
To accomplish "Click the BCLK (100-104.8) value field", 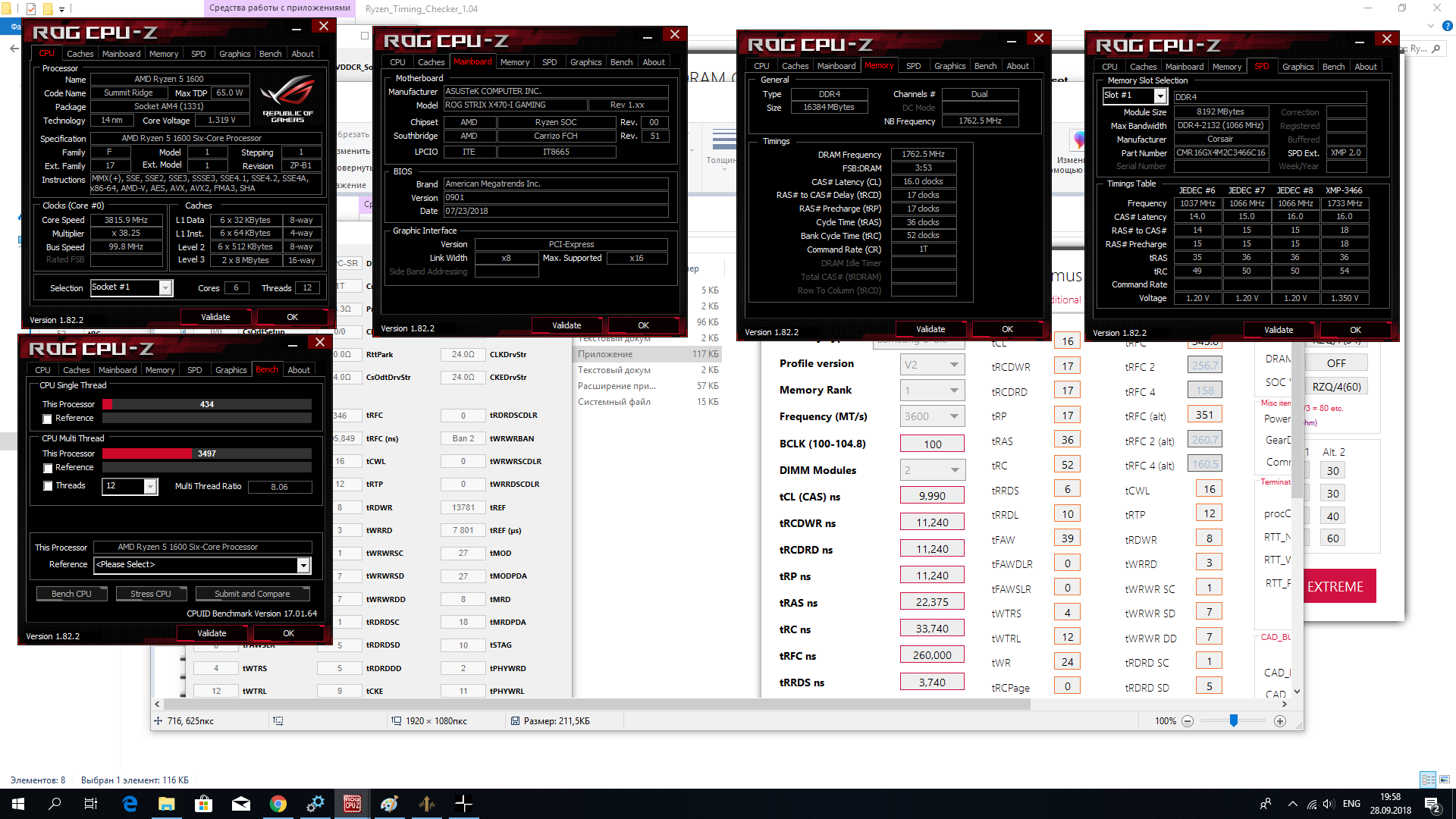I will coord(932,444).
